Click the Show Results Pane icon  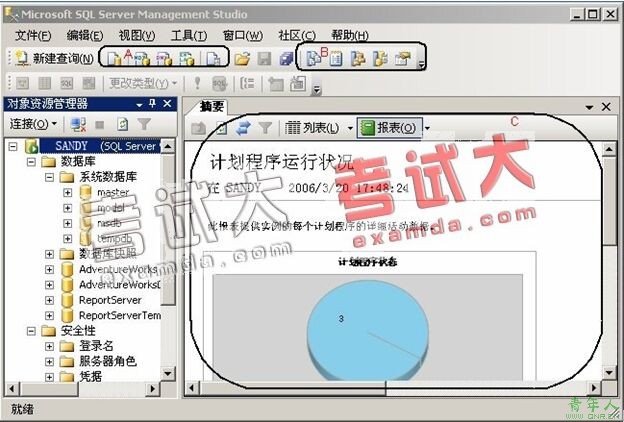coord(88,84)
